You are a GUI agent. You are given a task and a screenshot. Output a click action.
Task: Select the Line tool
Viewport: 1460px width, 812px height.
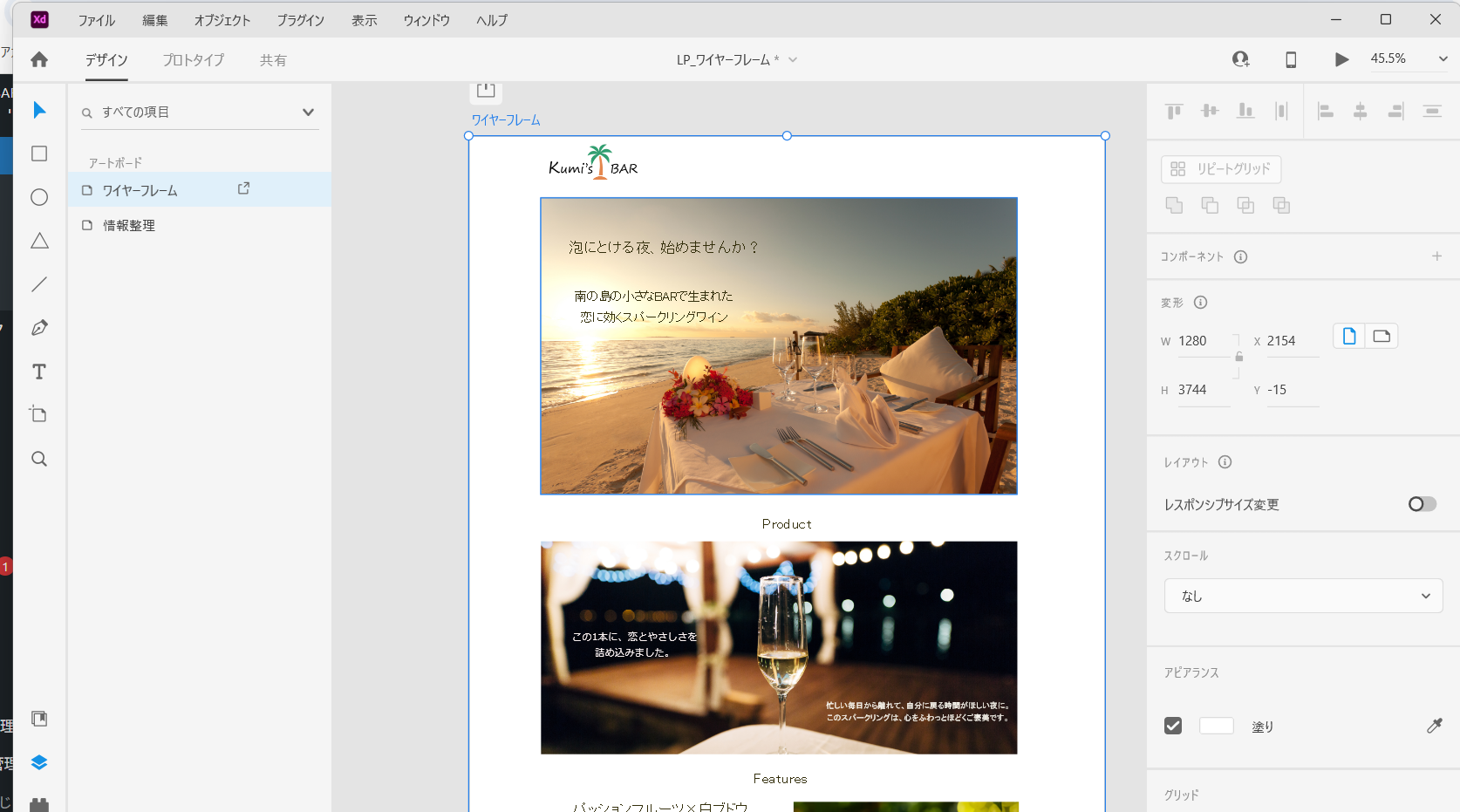(x=39, y=284)
